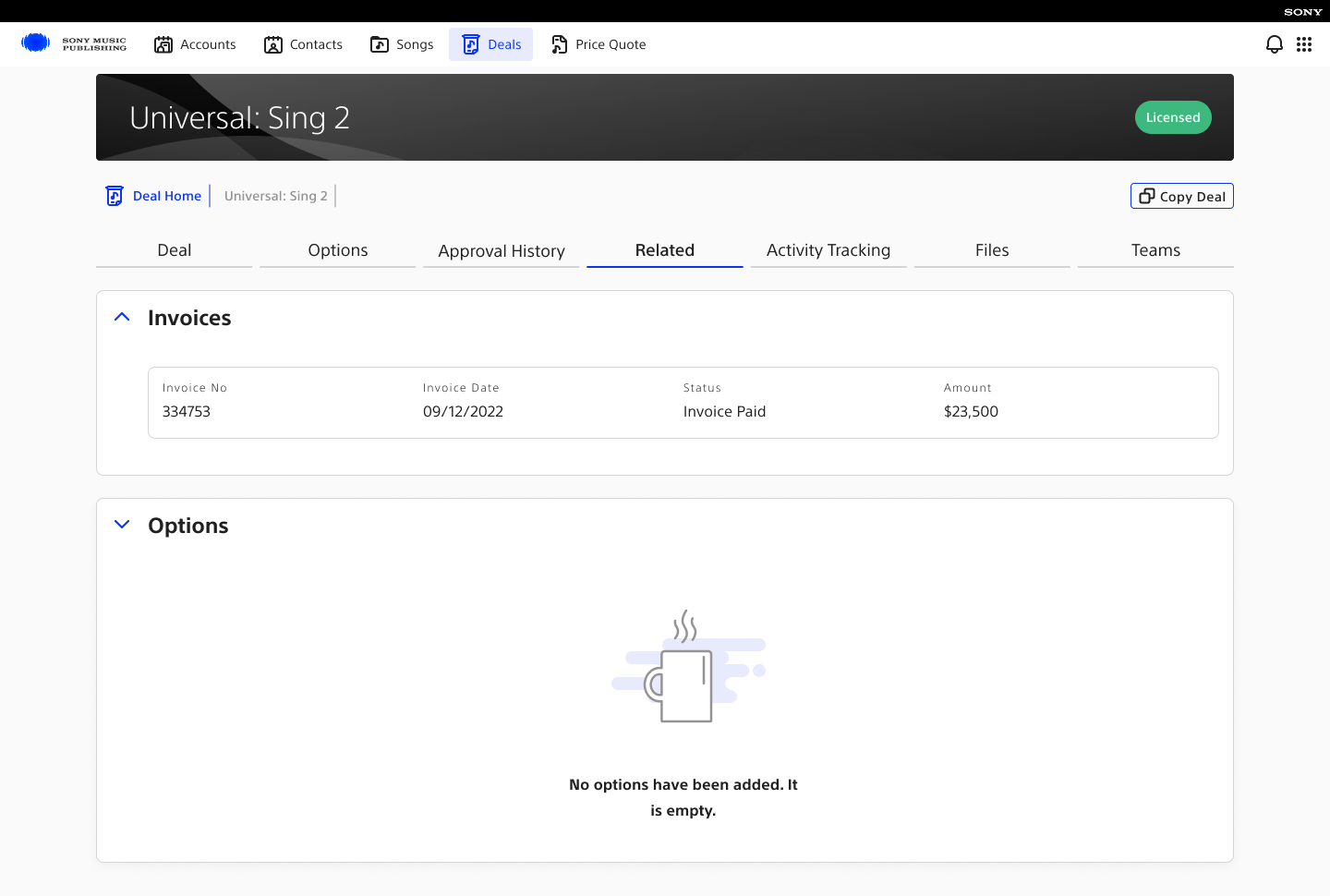Click the Licensed status badge
Screen dimensions: 1330x896
tap(1173, 117)
